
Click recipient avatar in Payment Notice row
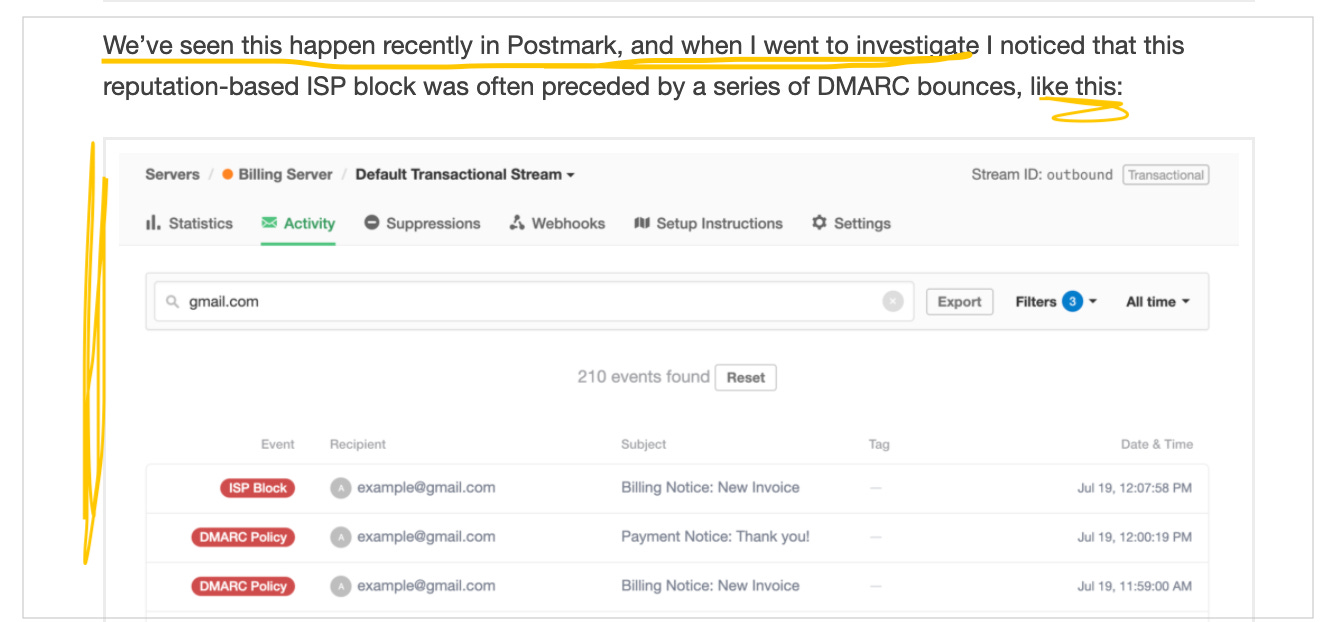pos(341,537)
